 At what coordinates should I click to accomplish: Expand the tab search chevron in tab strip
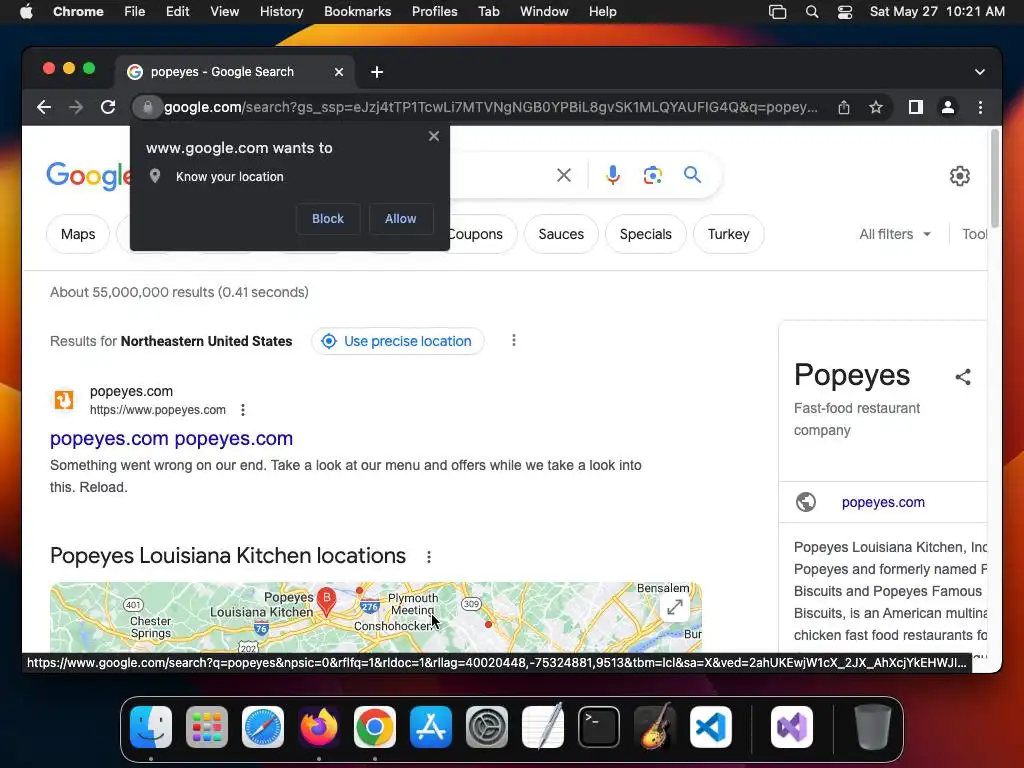click(x=980, y=72)
